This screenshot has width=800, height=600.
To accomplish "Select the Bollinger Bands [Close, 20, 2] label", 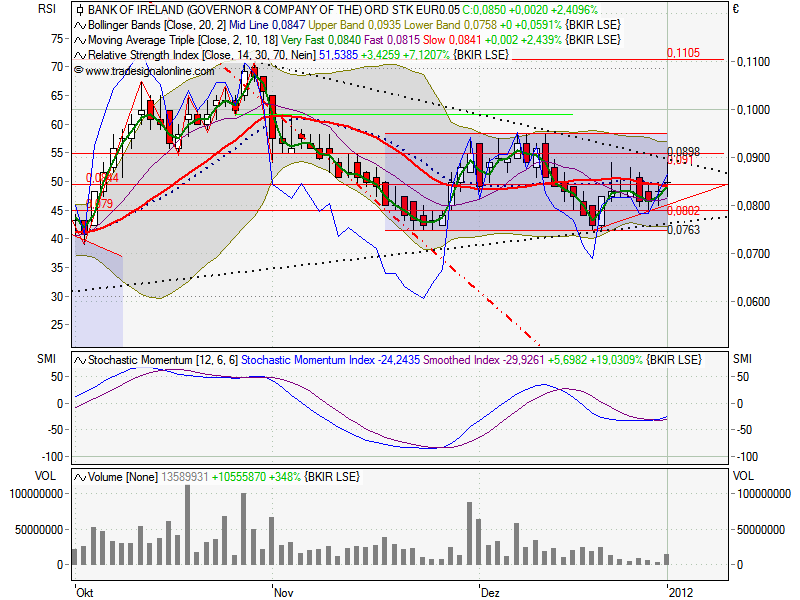I will pyautogui.click(x=157, y=25).
